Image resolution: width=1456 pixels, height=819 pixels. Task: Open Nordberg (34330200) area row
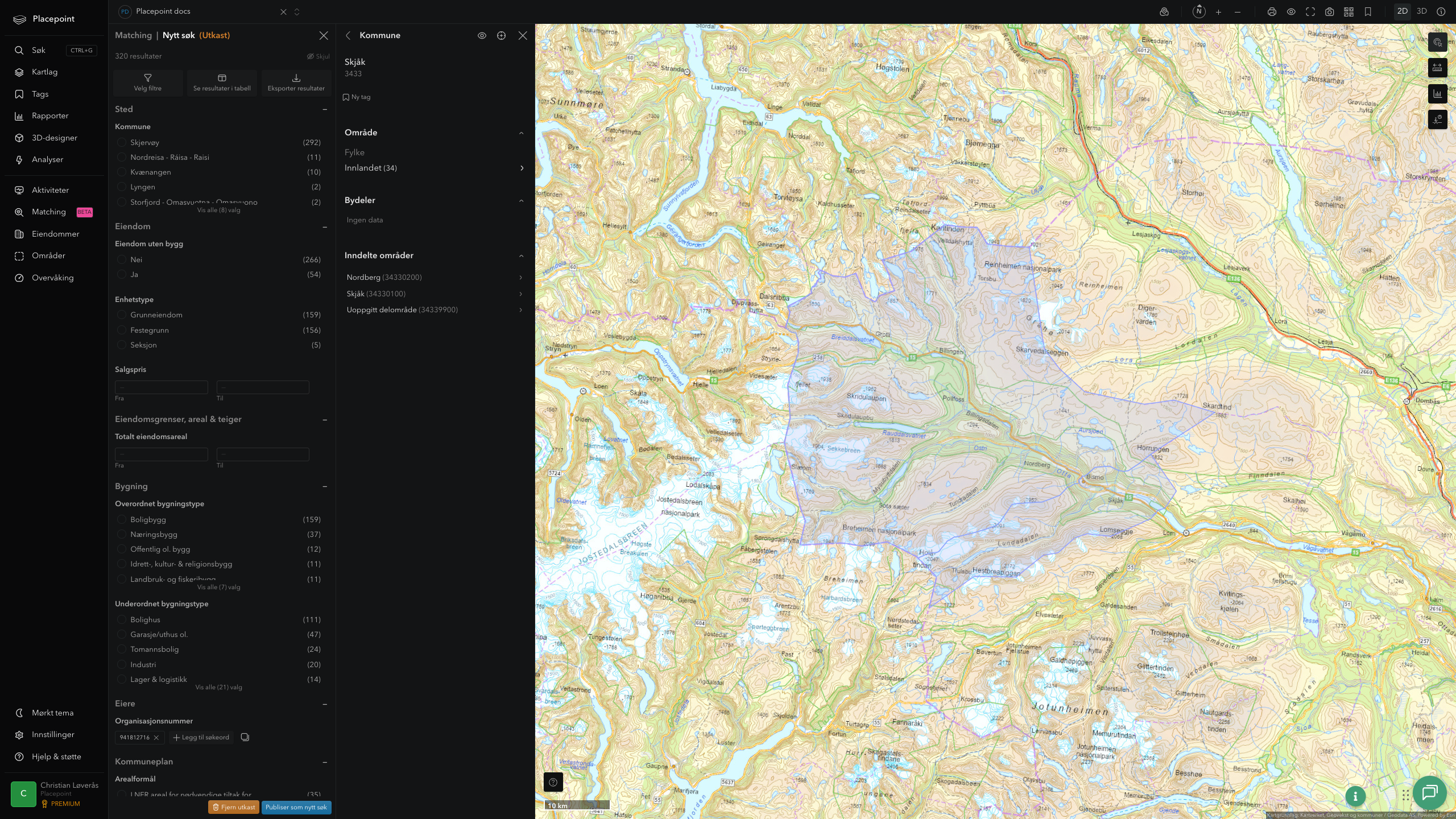click(435, 278)
